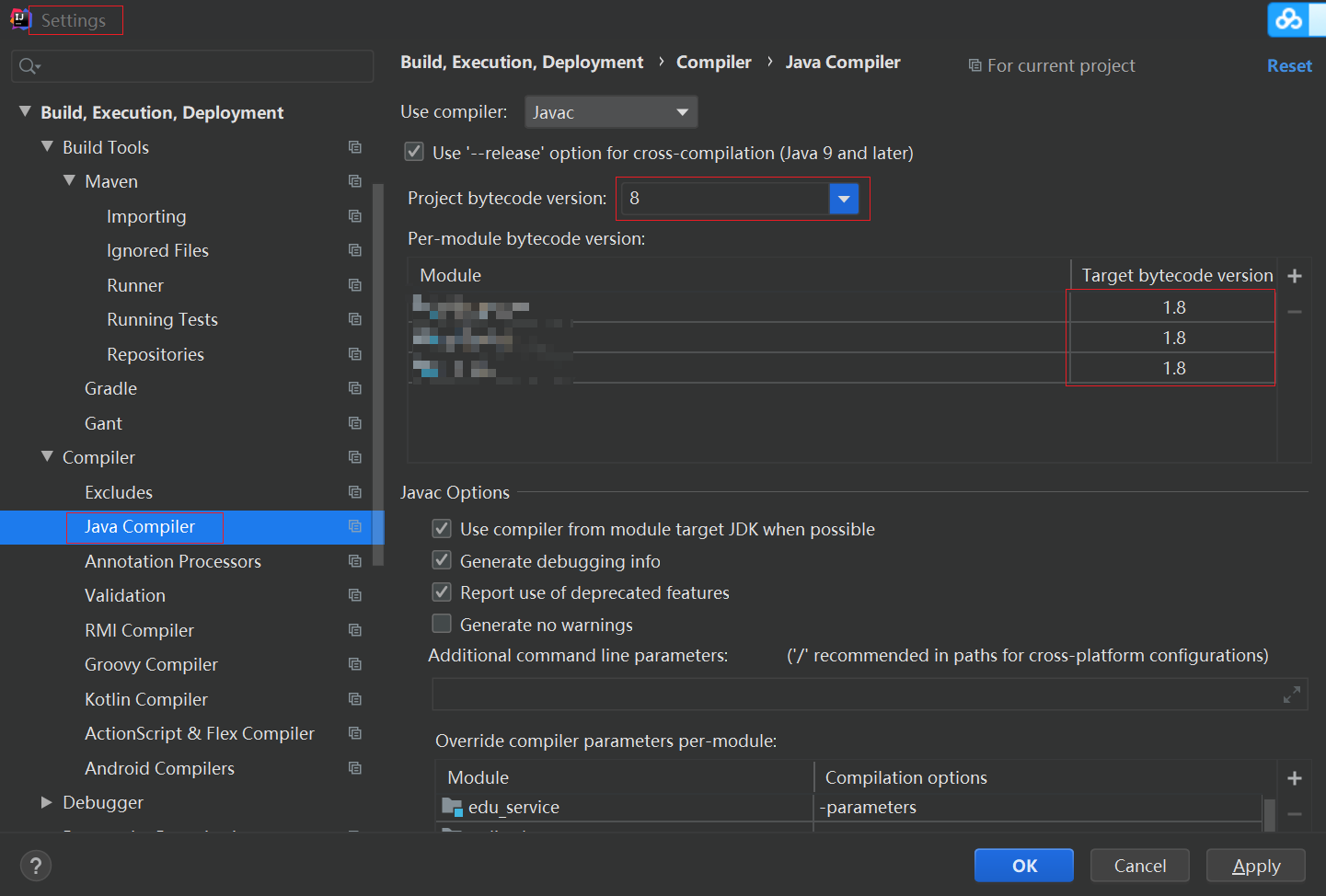Click Build, Execution, Deployment breadcrumb
Viewport: 1326px width, 896px height.
click(x=522, y=62)
